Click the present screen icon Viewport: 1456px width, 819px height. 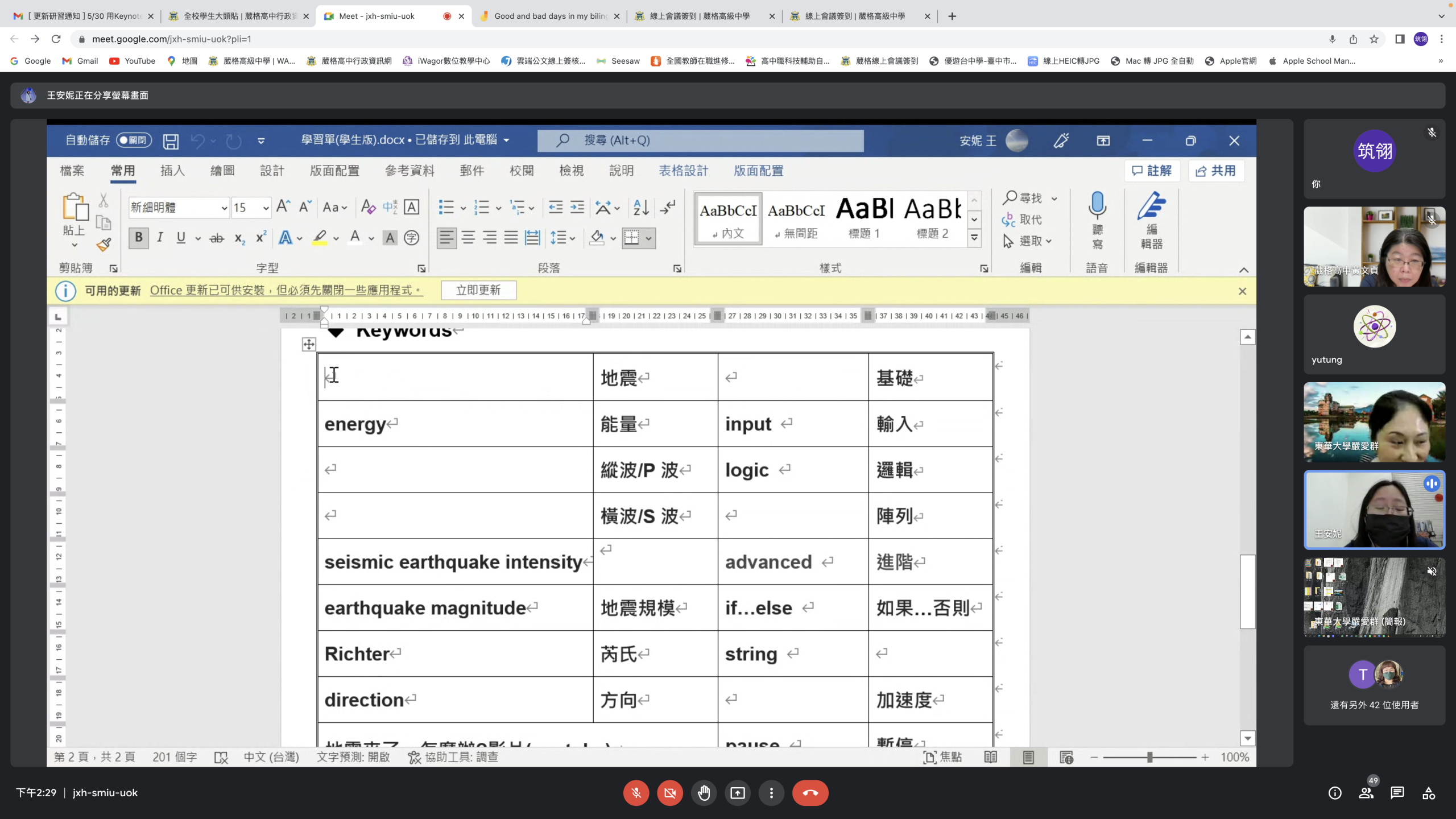click(x=738, y=793)
